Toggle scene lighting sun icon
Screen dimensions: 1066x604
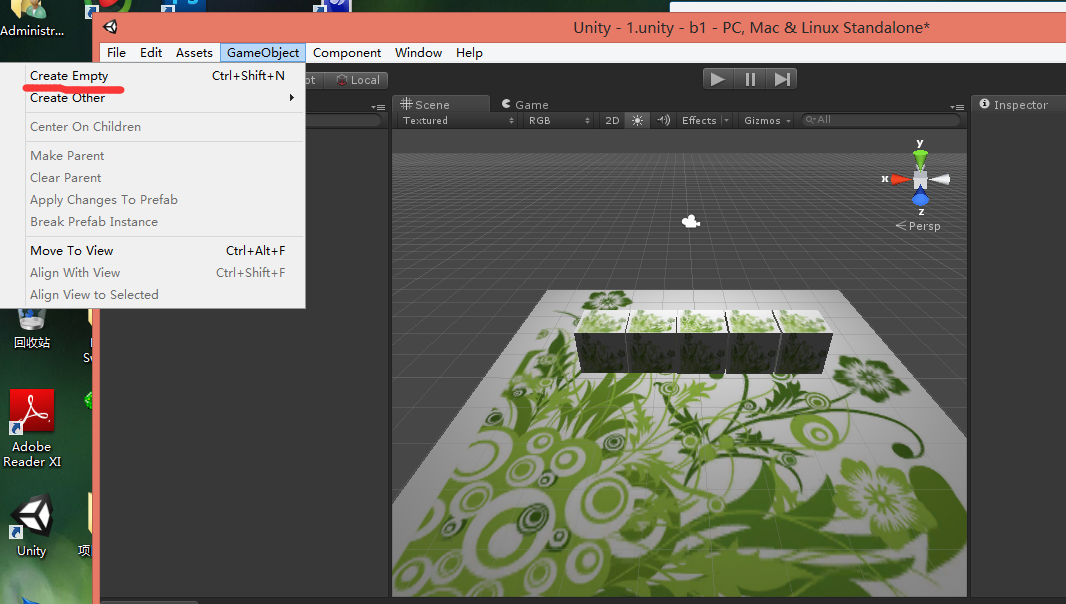tap(637, 120)
